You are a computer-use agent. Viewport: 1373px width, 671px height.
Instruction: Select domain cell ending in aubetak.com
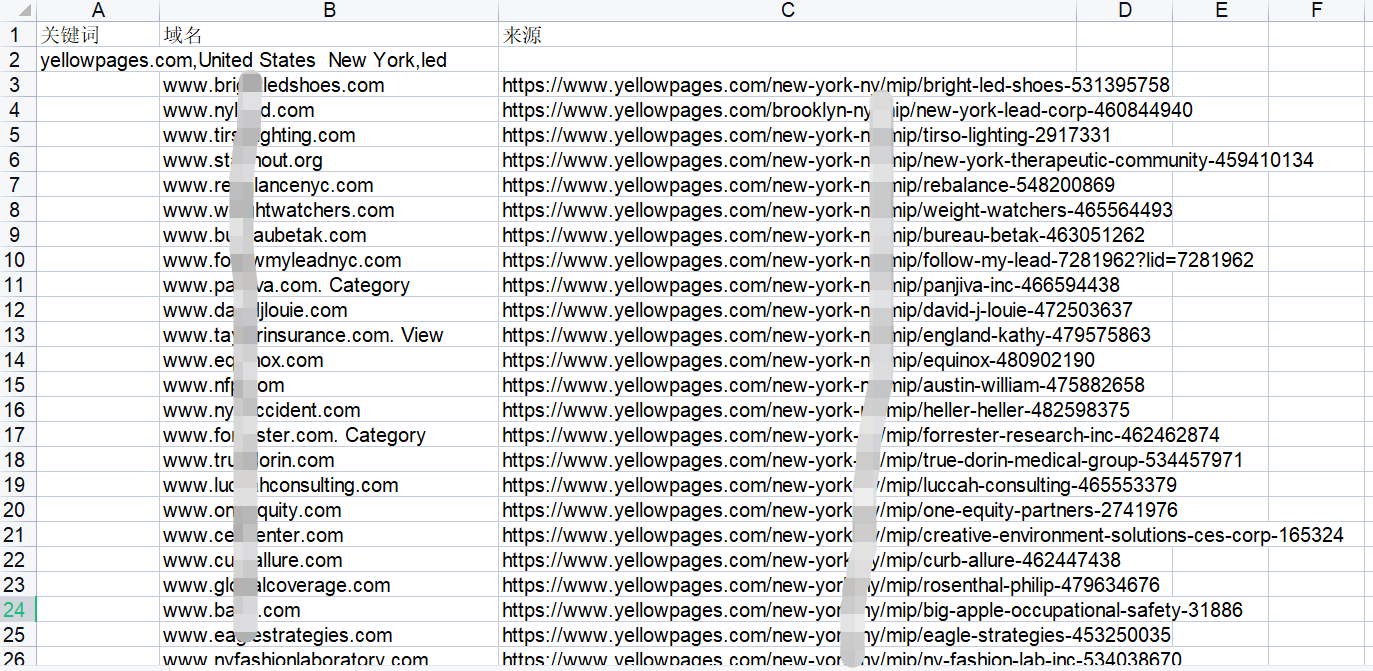pyautogui.click(x=329, y=235)
